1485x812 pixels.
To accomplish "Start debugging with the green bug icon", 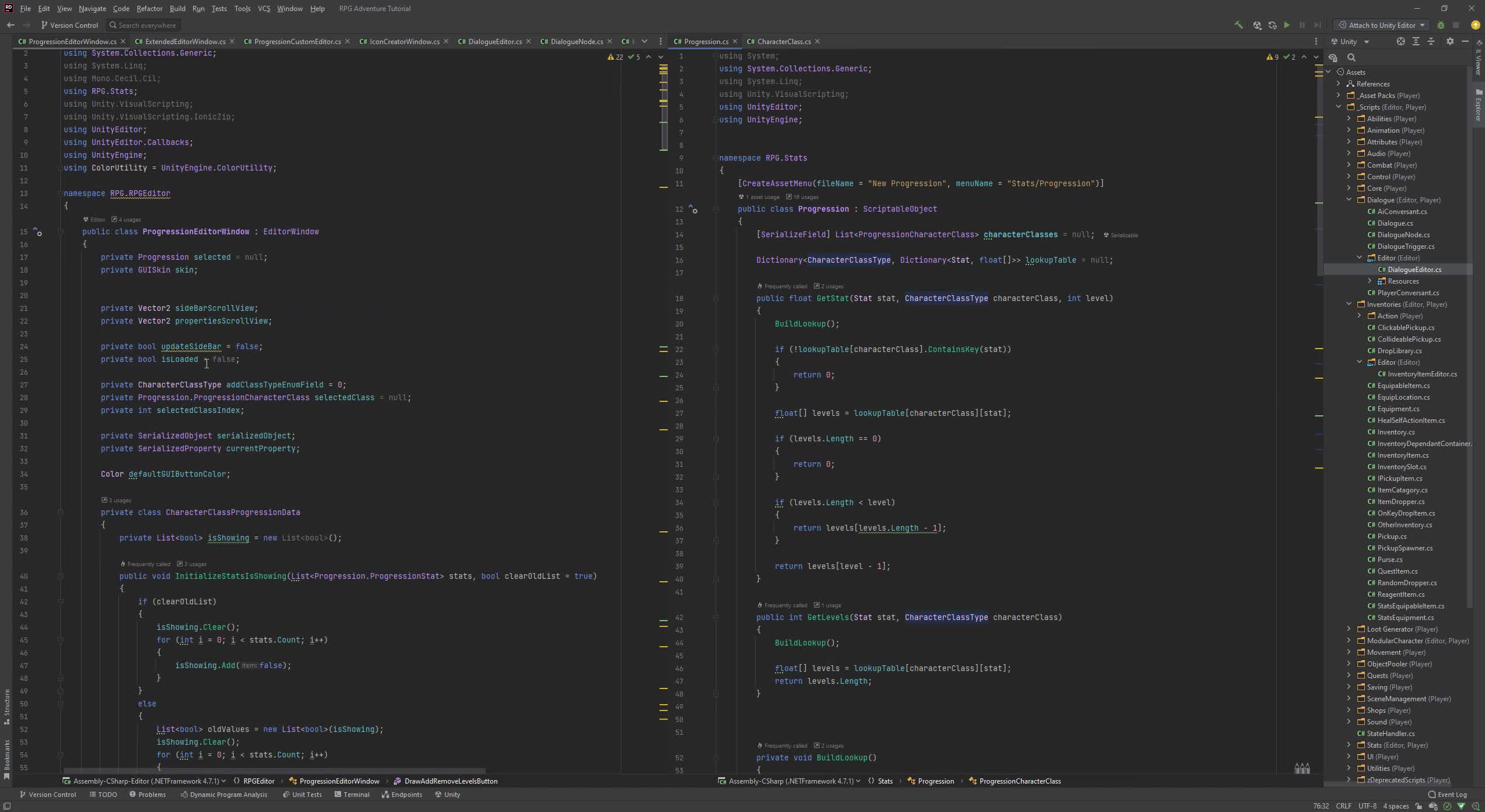I will [1441, 26].
